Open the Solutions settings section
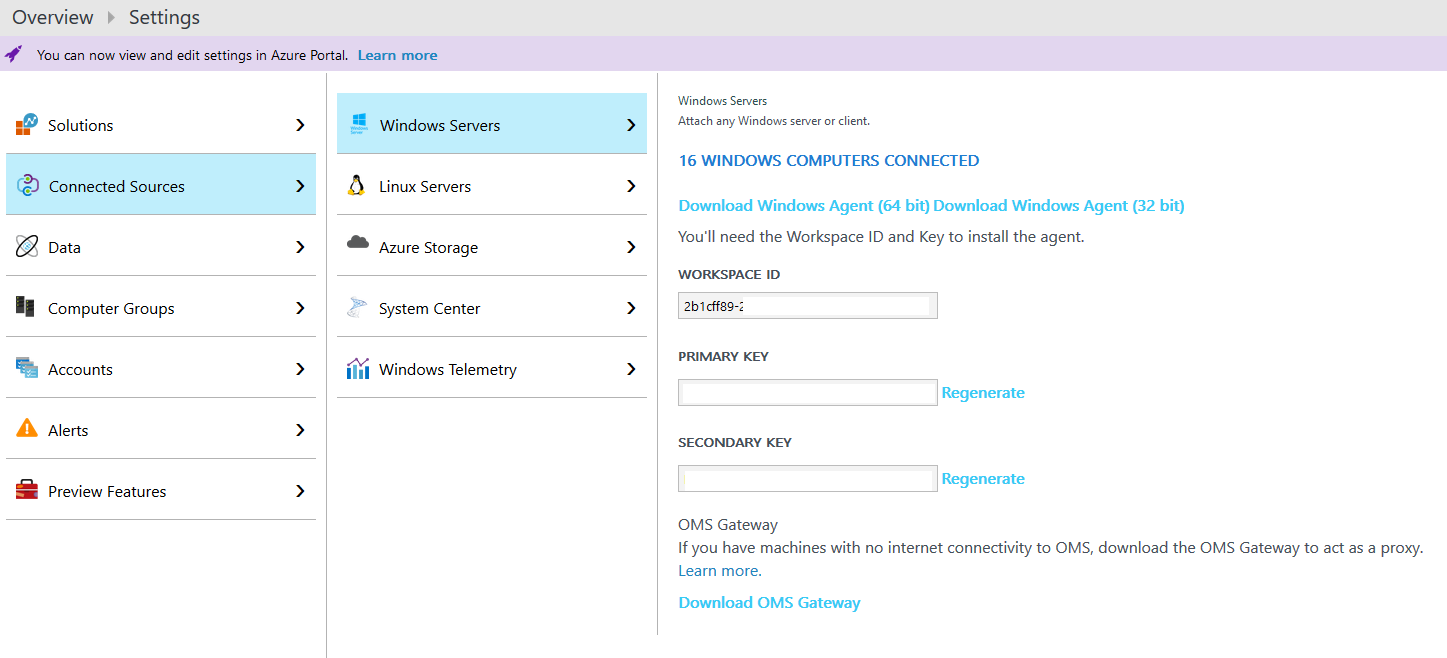Viewport: 1447px width, 658px height. point(161,125)
